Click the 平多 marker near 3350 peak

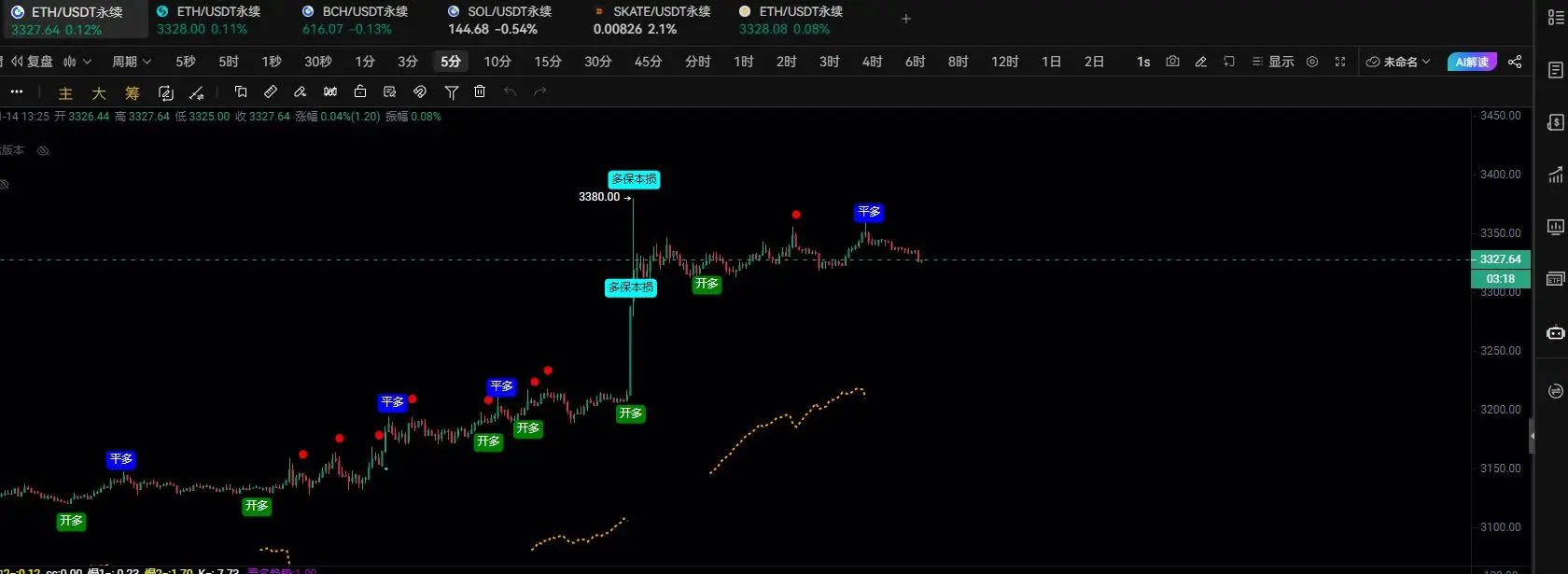869,212
